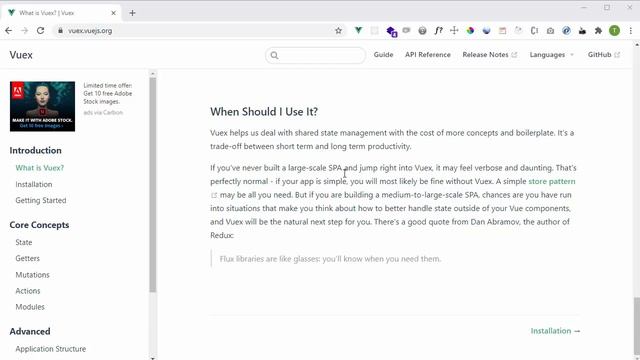Click the Limited time offer ad text
Screen dimensions: 640x360
point(108,93)
